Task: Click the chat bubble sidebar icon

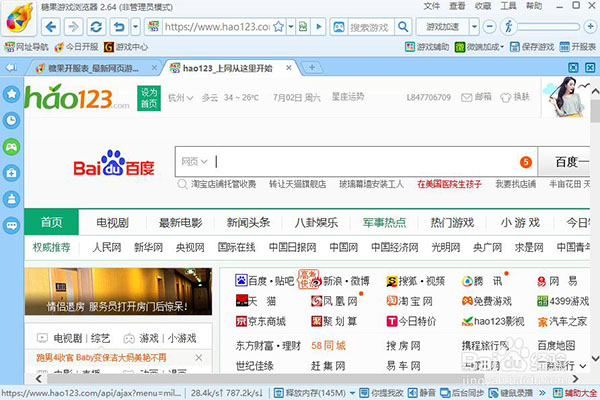Action: click(x=11, y=225)
